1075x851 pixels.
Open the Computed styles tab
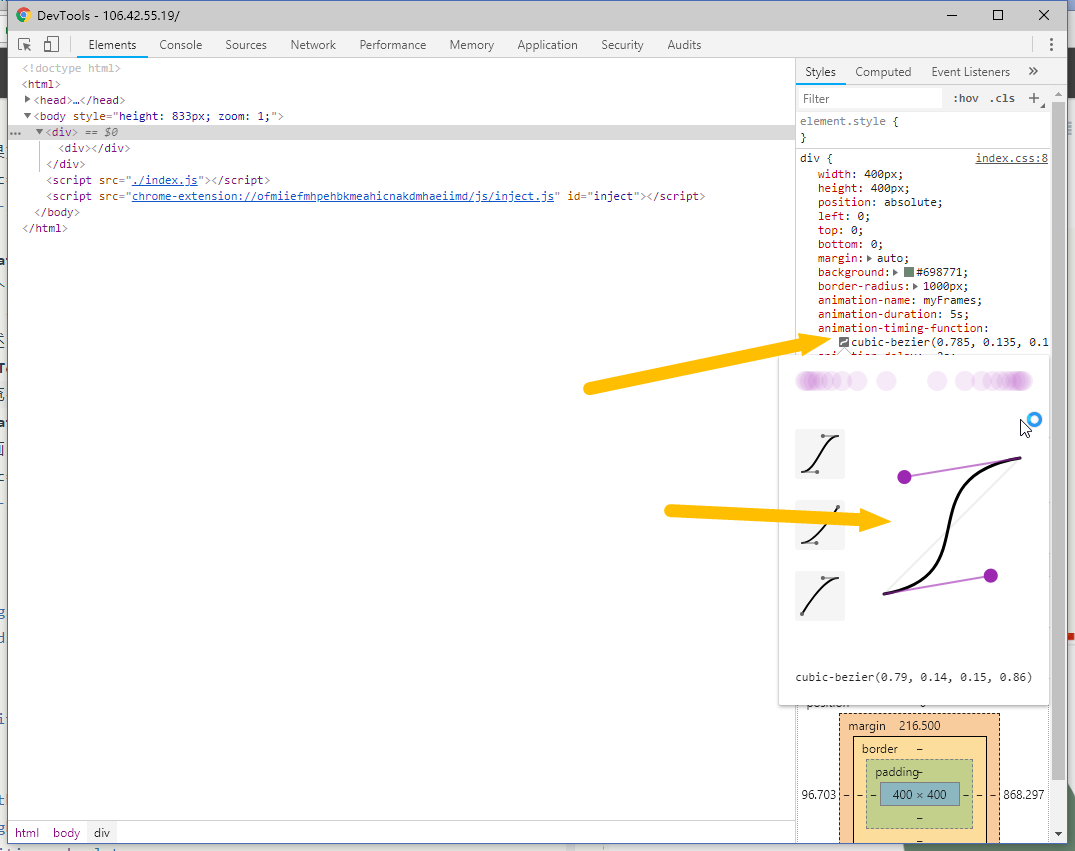[883, 72]
